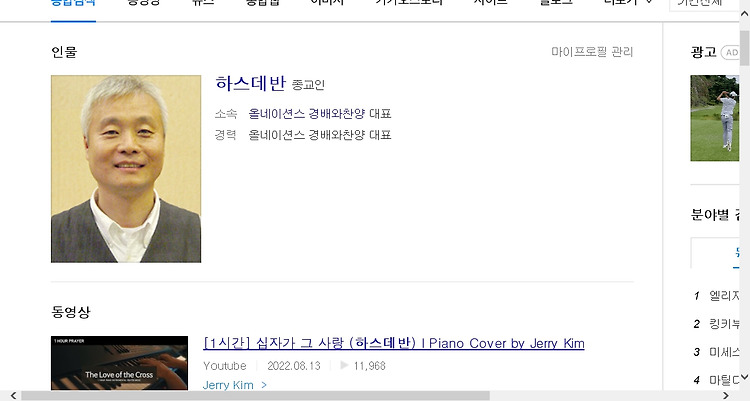Screen dimensions: 750x401
Task: Open the 기간전체 period dropdown
Action: (x=704, y=3)
